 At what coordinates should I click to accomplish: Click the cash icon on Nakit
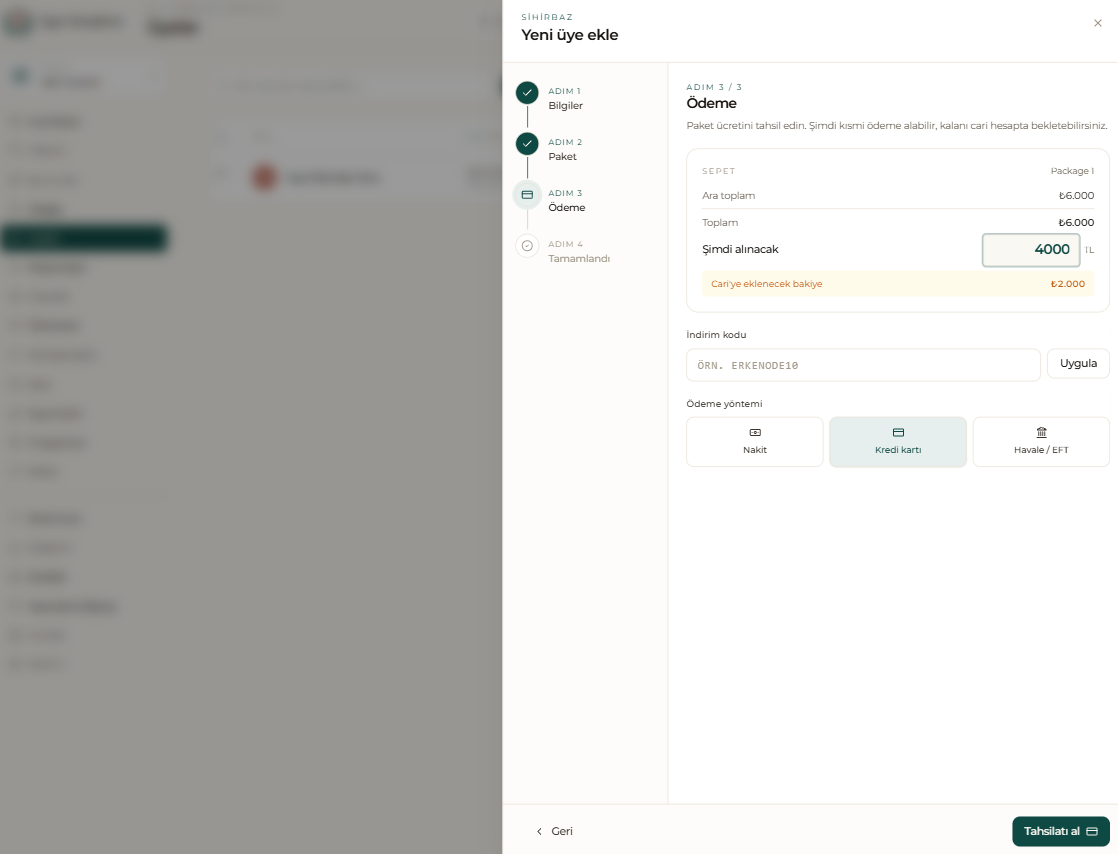point(754,433)
